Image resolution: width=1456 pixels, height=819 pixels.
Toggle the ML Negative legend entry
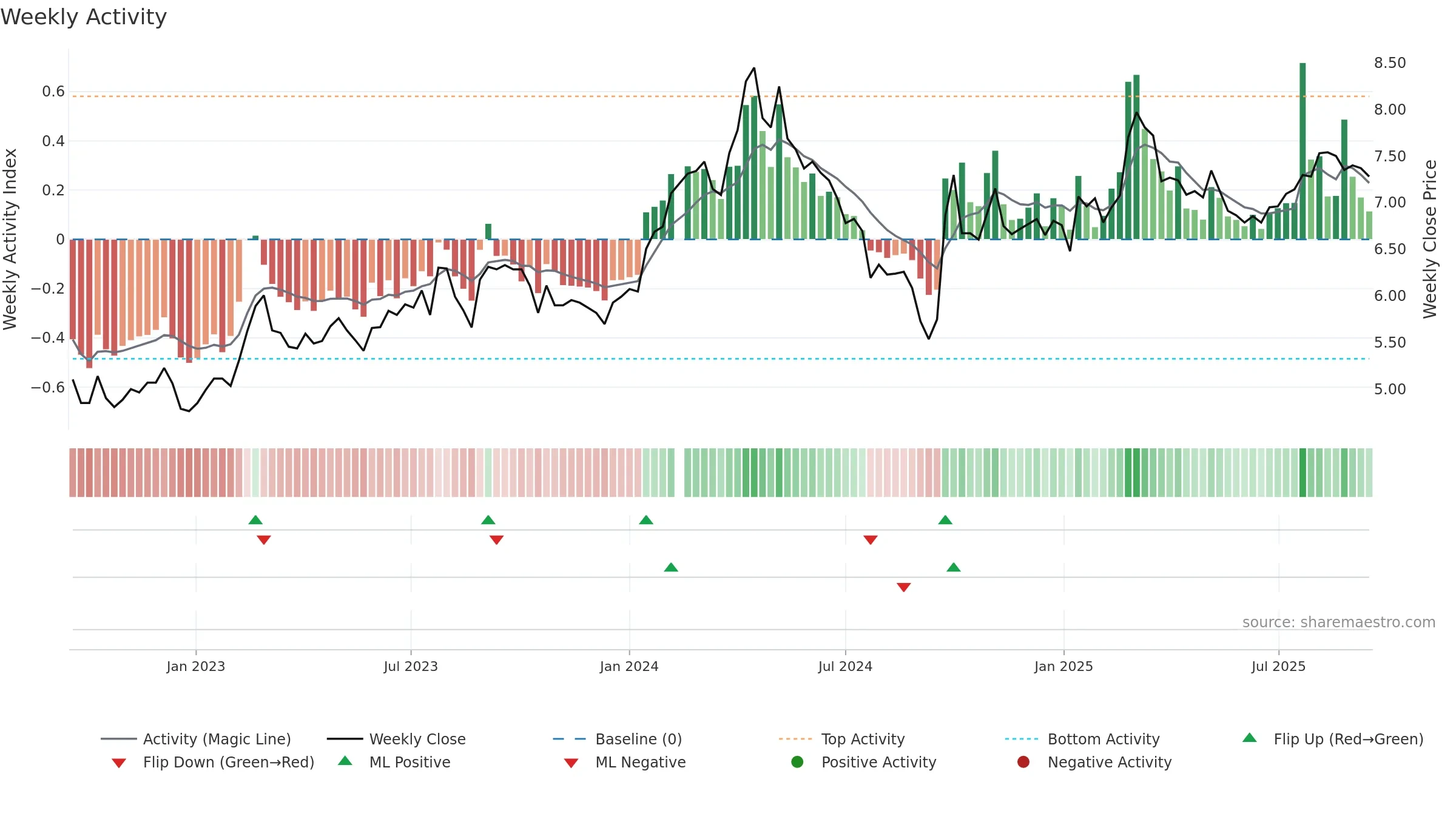625,762
